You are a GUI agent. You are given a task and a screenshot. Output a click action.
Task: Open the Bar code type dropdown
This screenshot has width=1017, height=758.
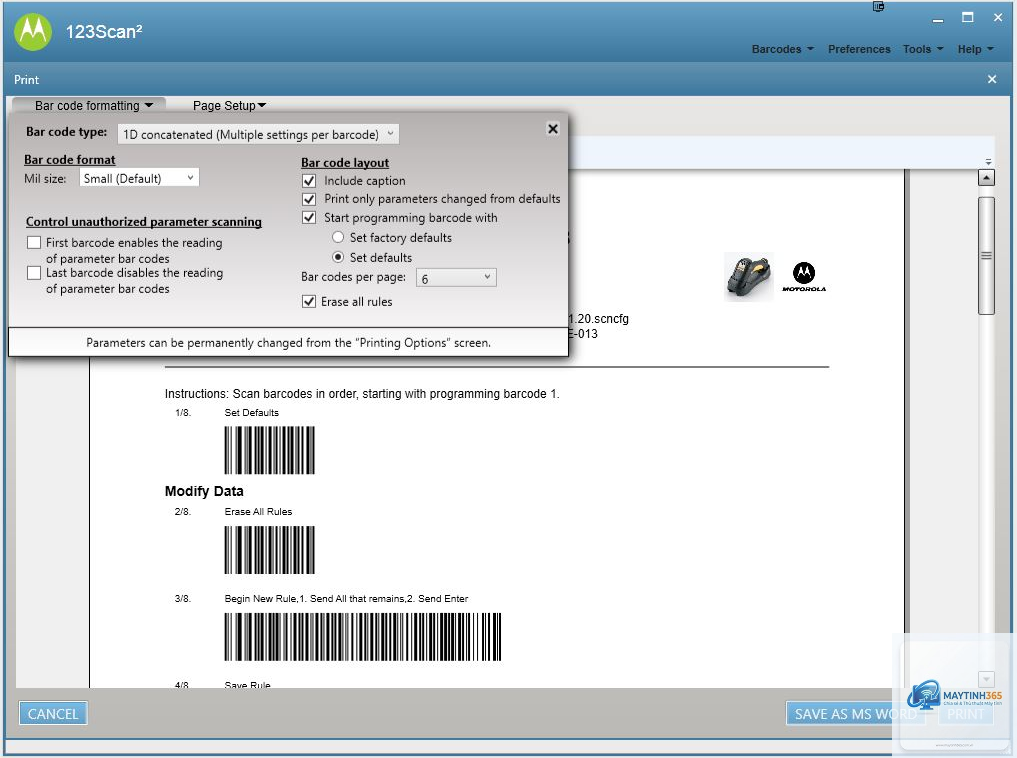point(258,134)
